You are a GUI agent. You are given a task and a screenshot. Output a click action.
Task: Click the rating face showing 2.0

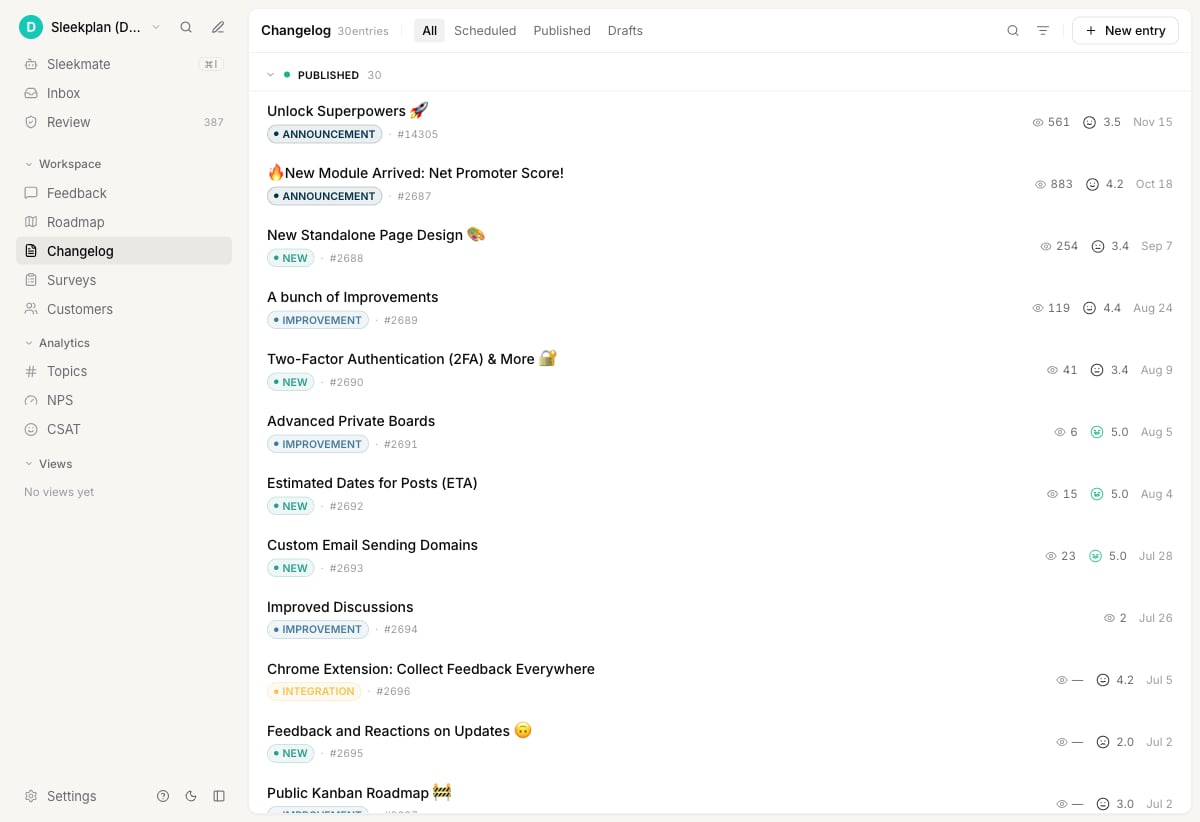coord(1103,742)
